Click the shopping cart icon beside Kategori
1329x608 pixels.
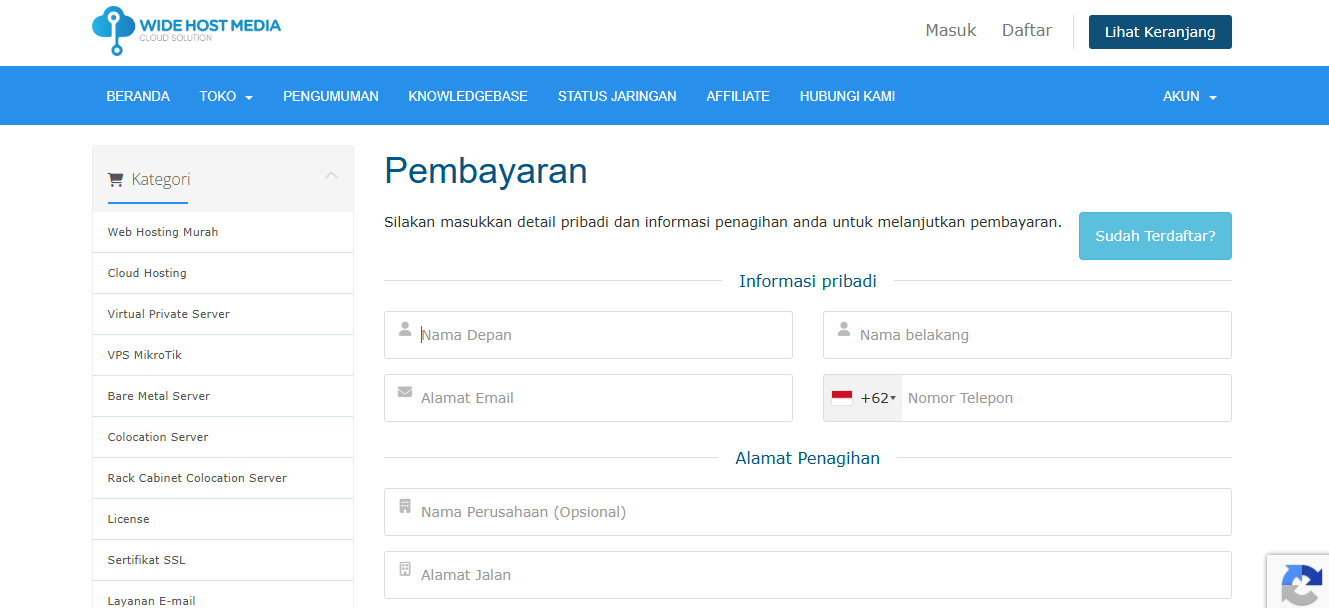point(115,180)
